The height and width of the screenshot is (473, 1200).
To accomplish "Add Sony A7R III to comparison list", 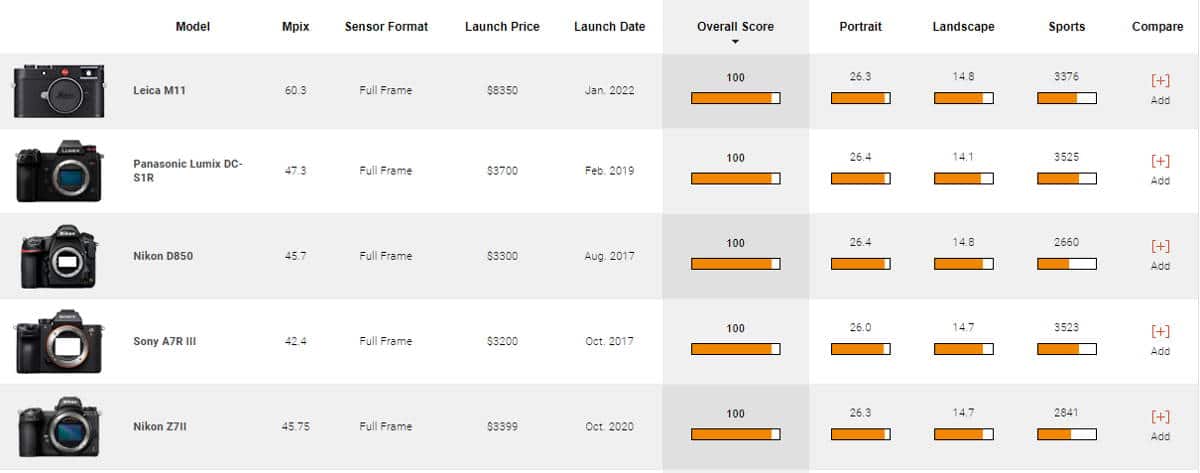I will [x=1160, y=339].
